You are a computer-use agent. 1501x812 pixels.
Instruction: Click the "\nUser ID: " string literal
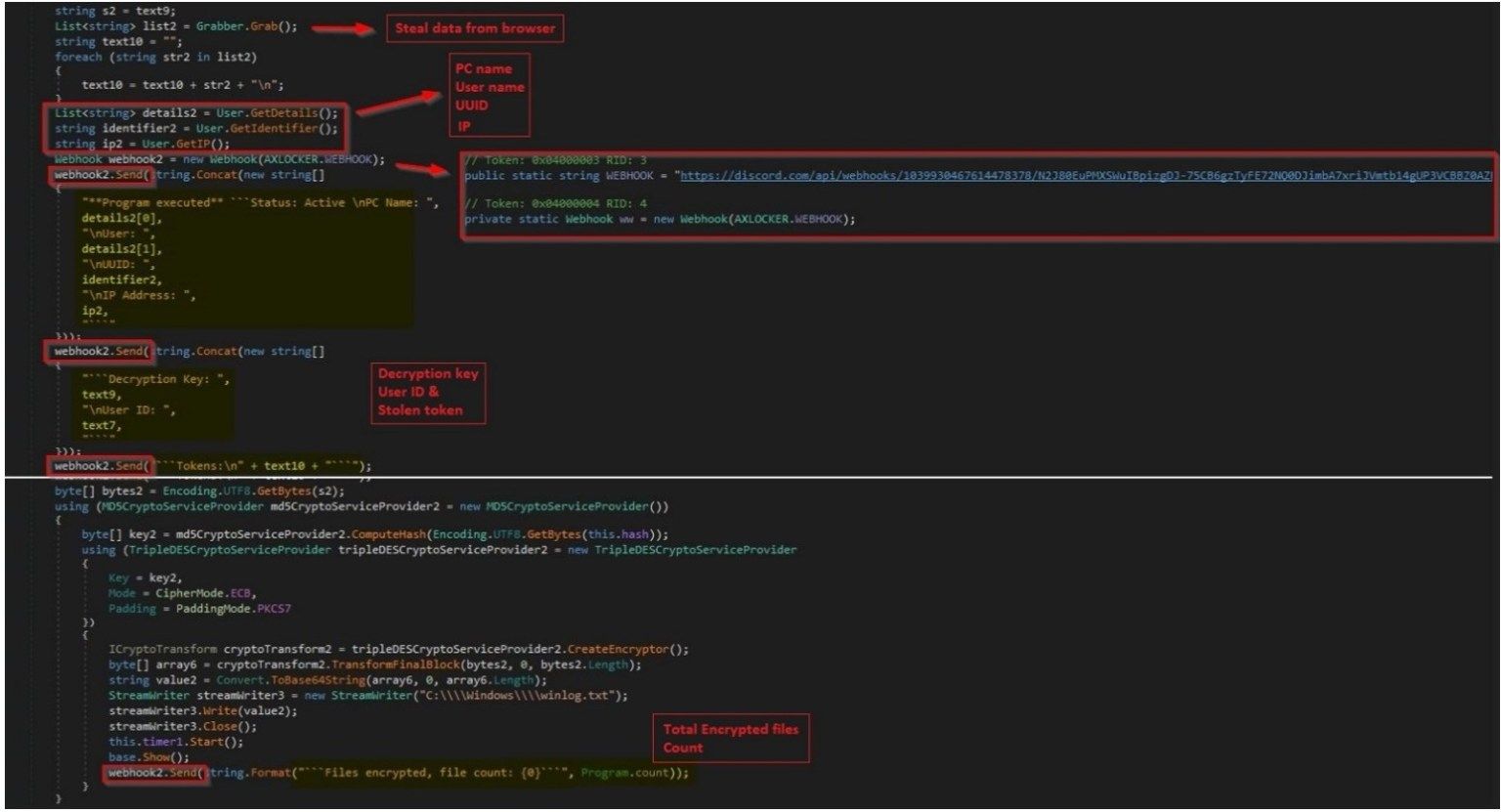tap(129, 410)
